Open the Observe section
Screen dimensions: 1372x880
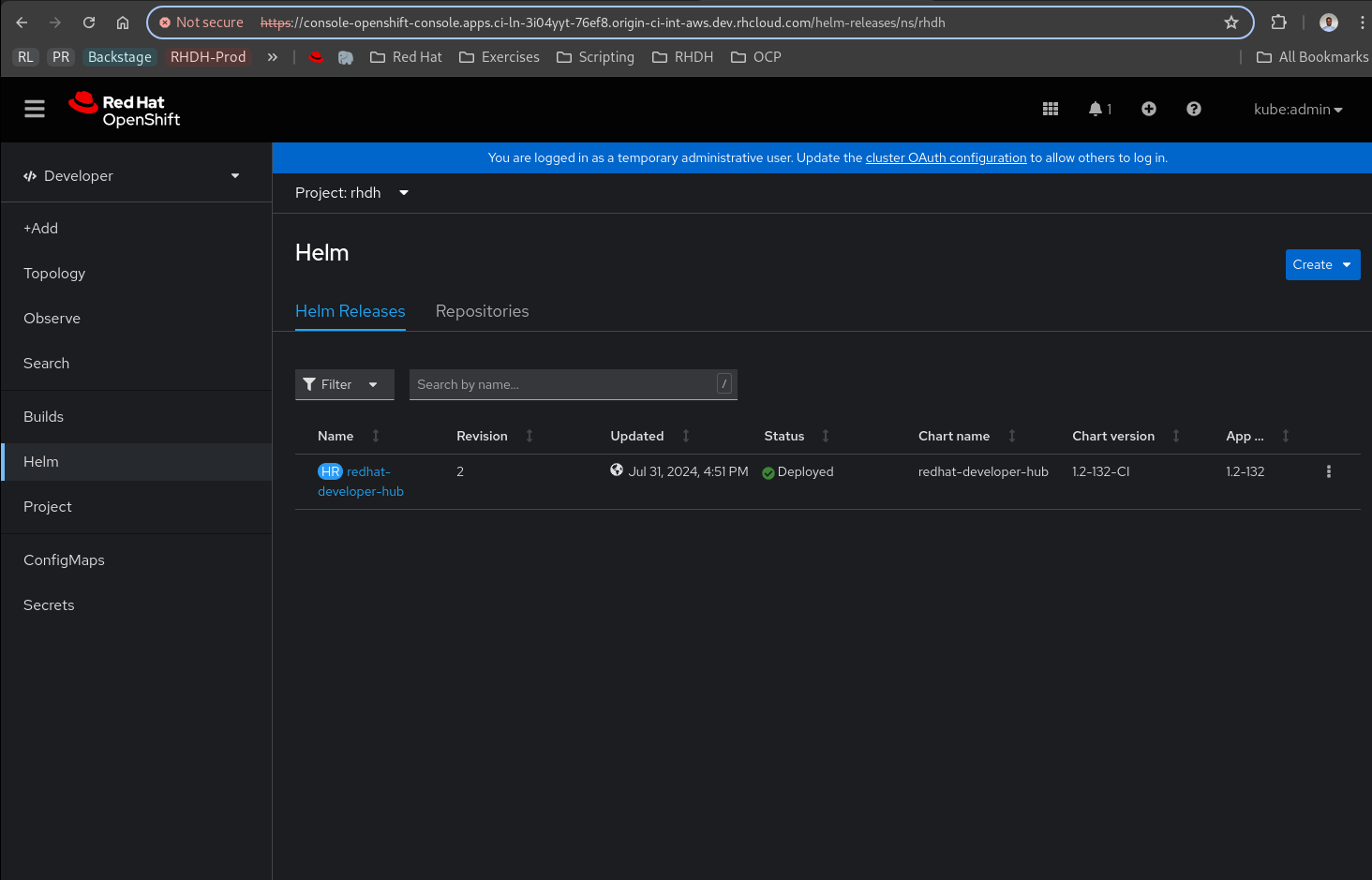pos(137,319)
